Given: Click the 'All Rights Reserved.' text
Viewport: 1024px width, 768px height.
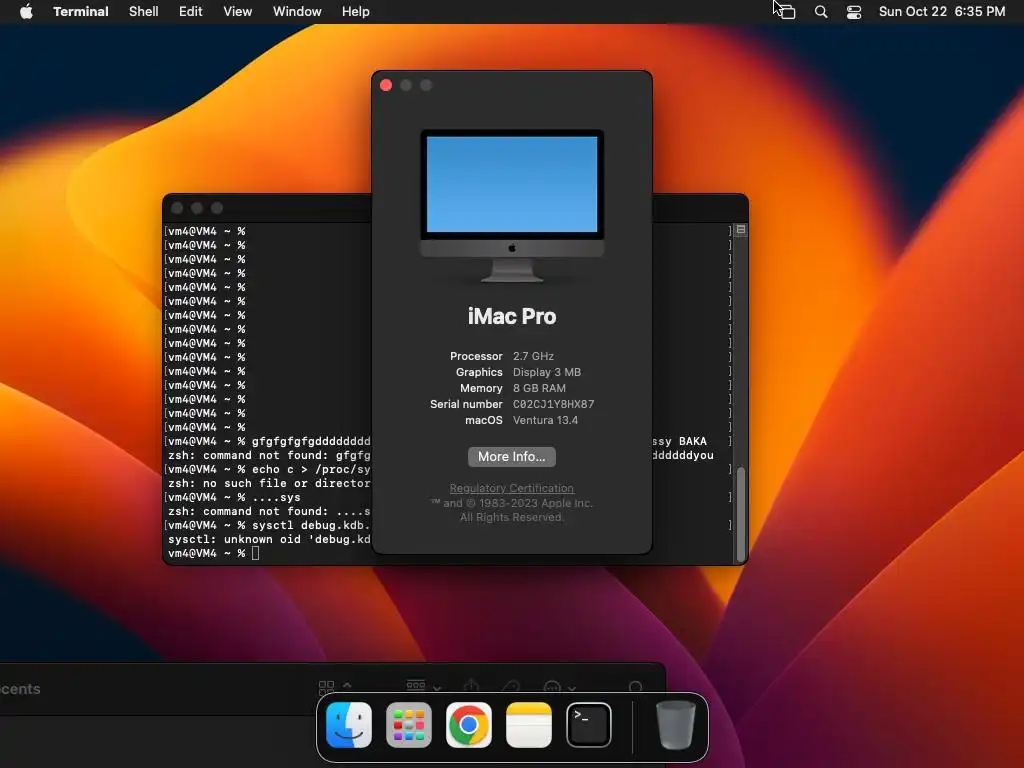Looking at the screenshot, I should [512, 517].
